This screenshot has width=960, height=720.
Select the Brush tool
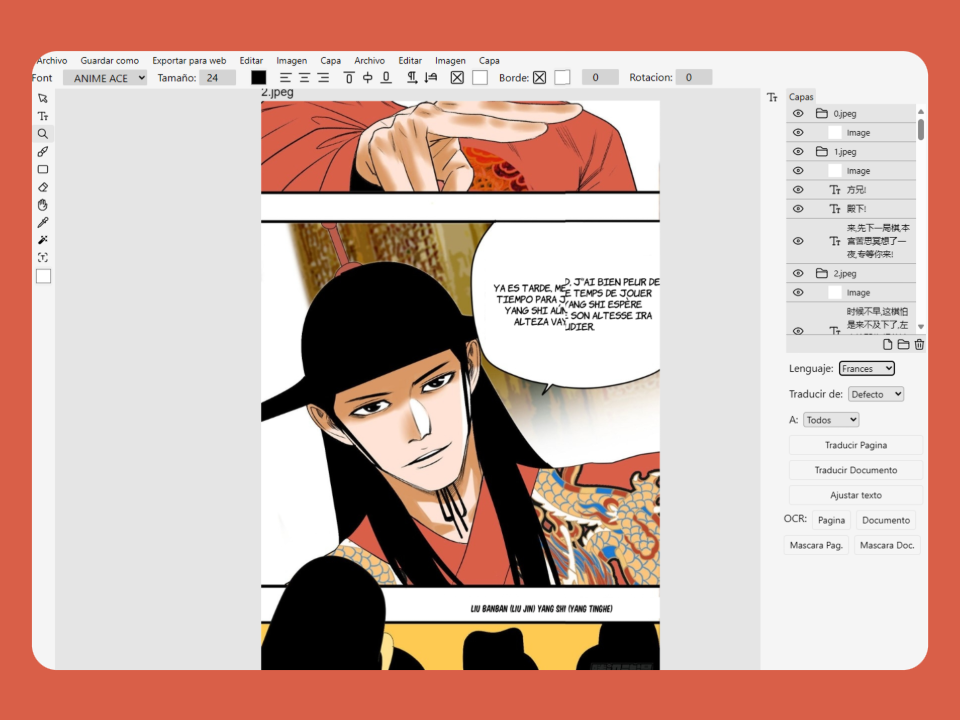pos(42,151)
